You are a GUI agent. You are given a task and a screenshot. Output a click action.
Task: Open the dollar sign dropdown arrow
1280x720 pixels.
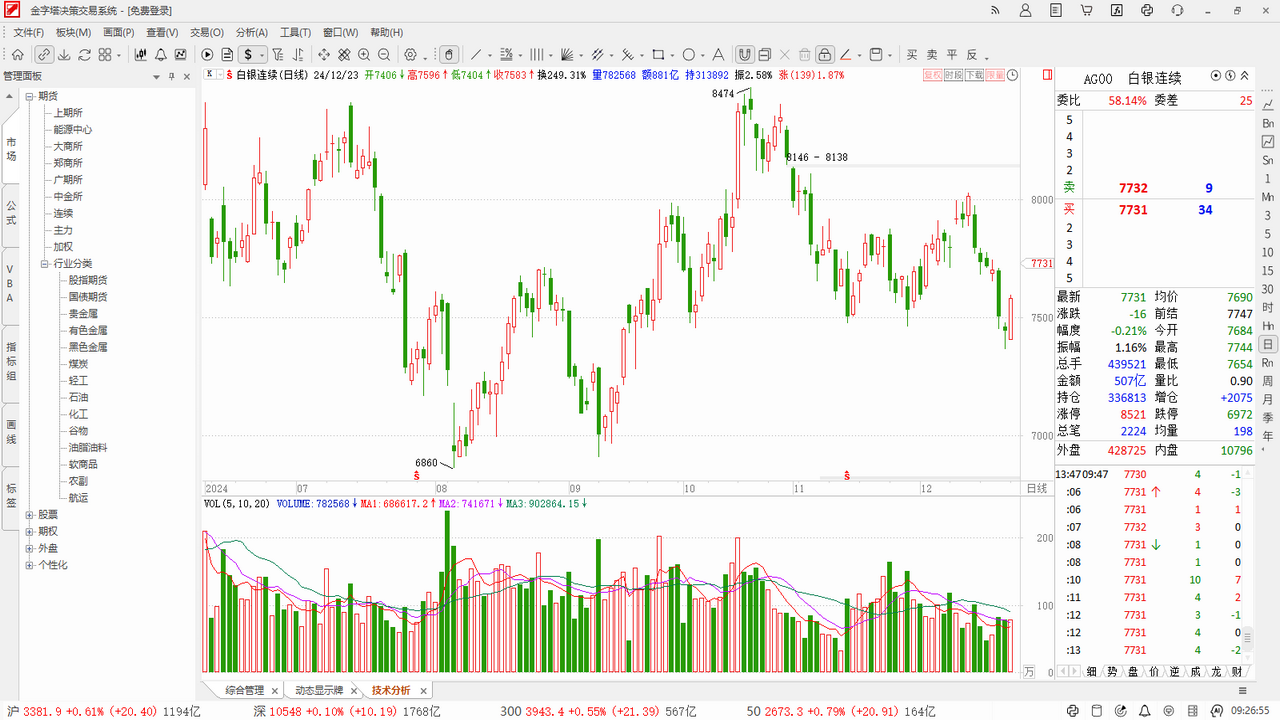click(262, 55)
